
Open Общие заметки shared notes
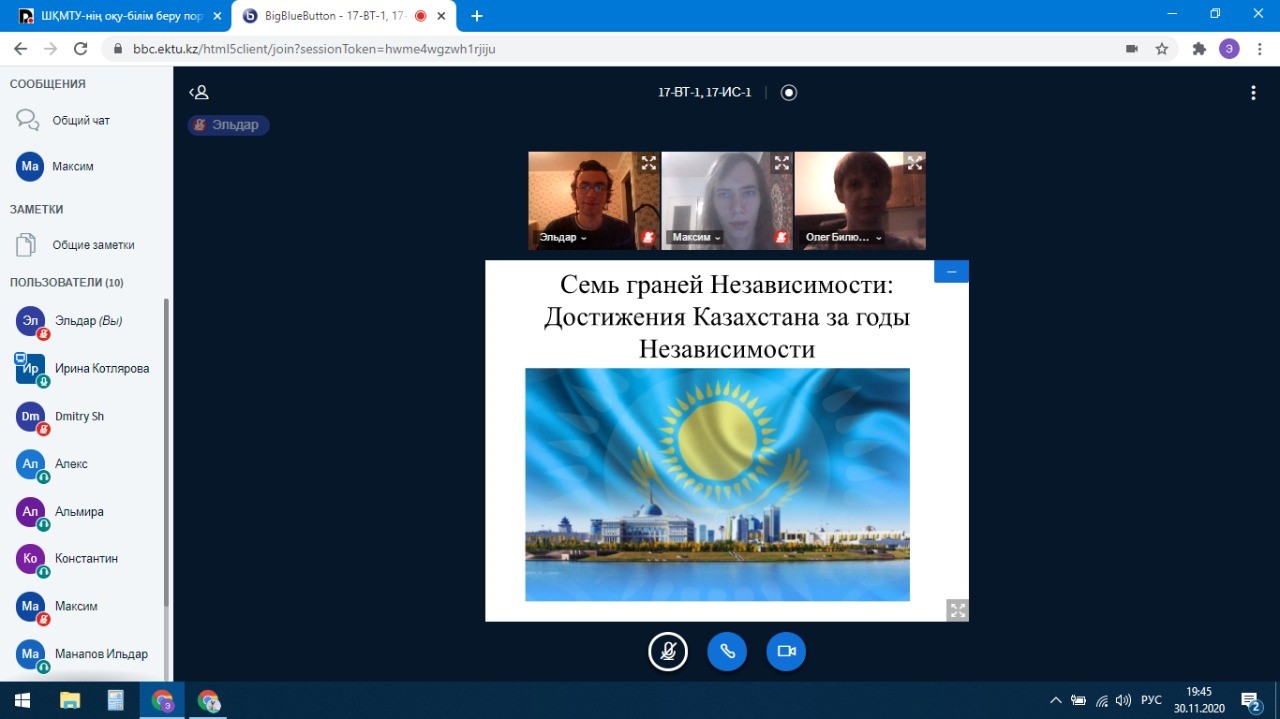pos(92,245)
